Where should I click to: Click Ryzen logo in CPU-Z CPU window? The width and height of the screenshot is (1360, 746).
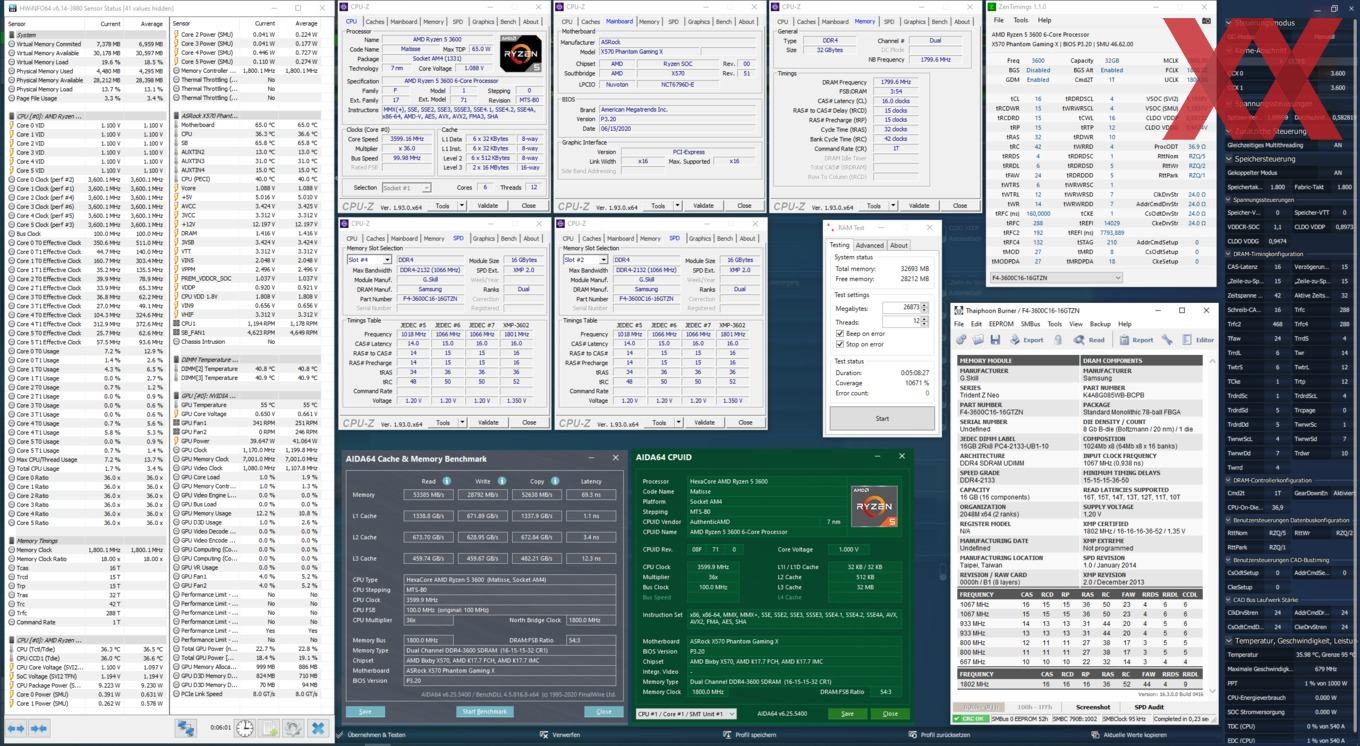click(x=520, y=54)
